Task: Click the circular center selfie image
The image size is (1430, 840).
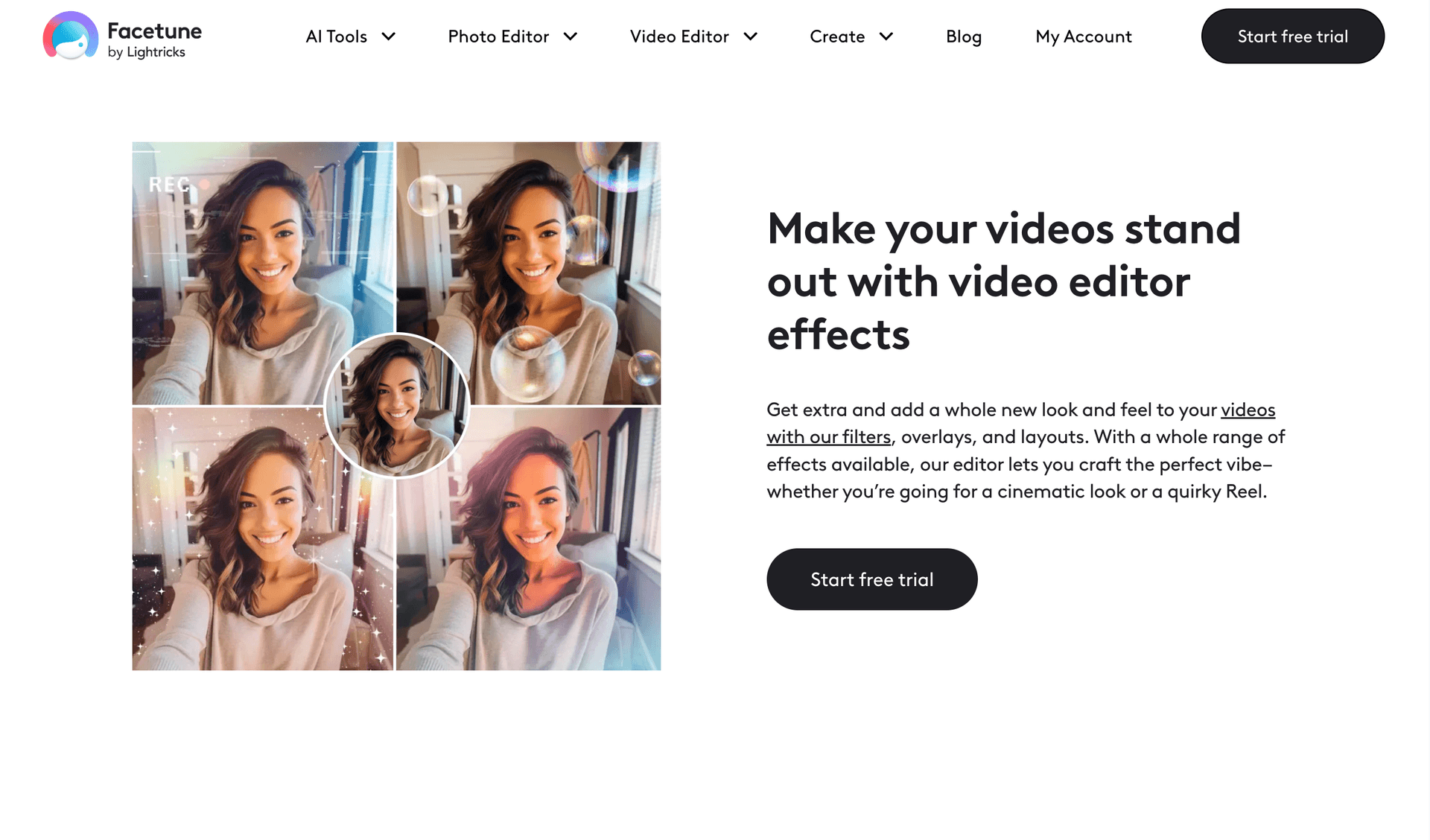Action: click(397, 406)
